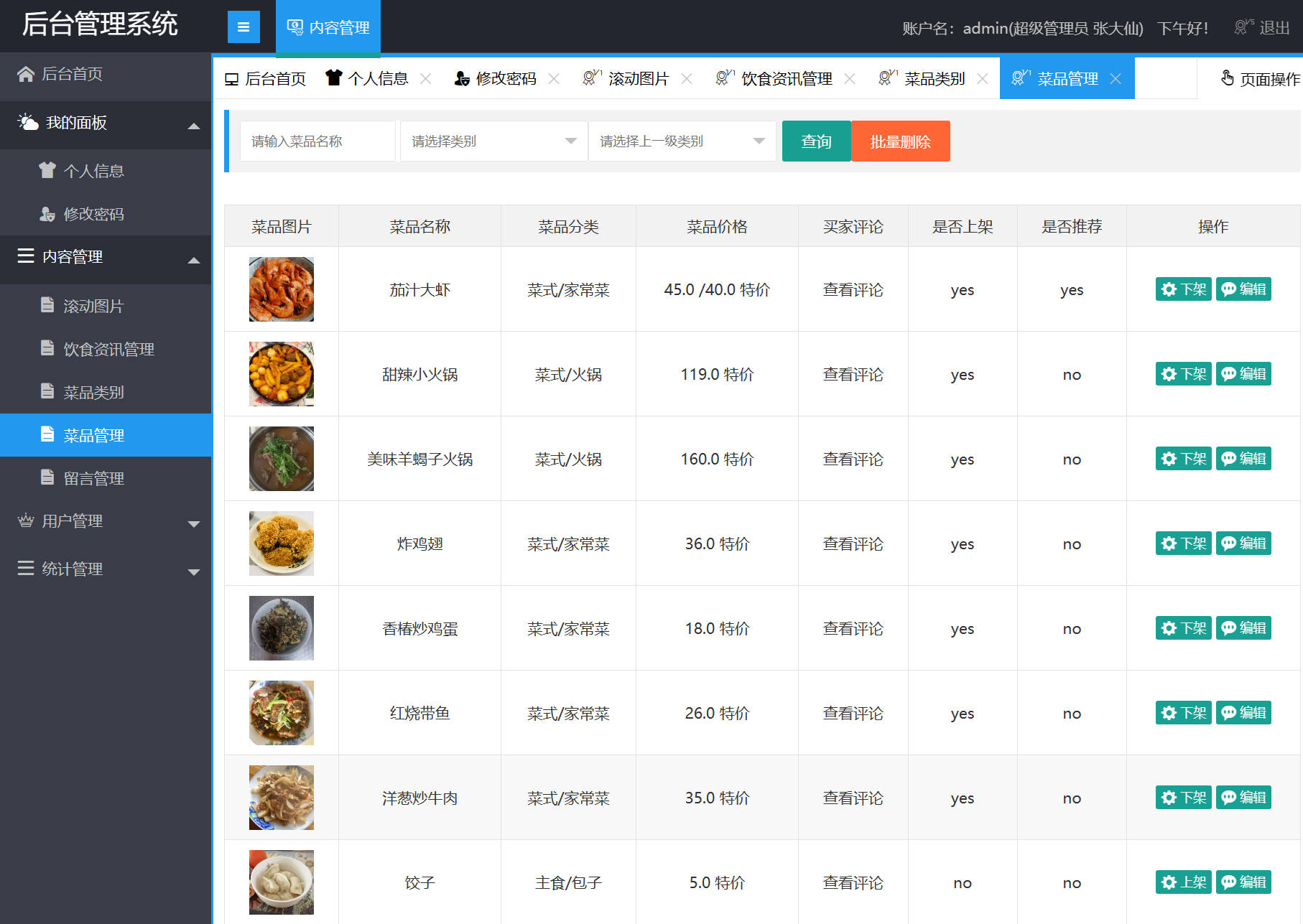
Task: Toggle 下架 for 炸鸡翅
Action: [1182, 543]
